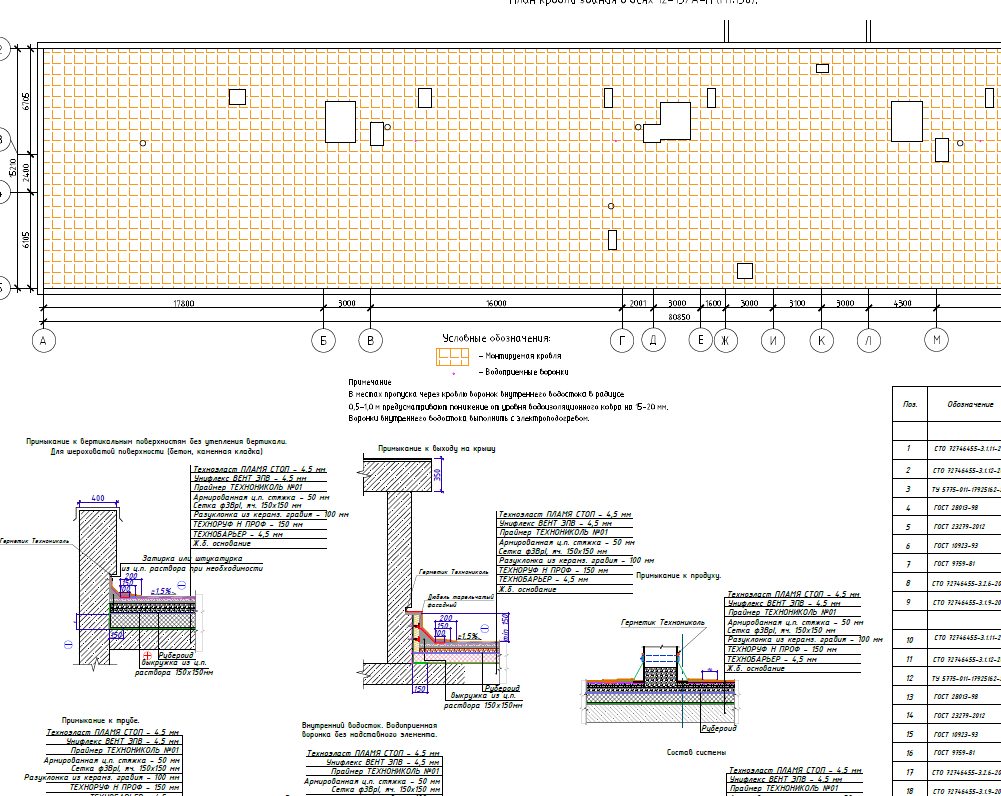Click grid axis bubble А

tap(42, 342)
